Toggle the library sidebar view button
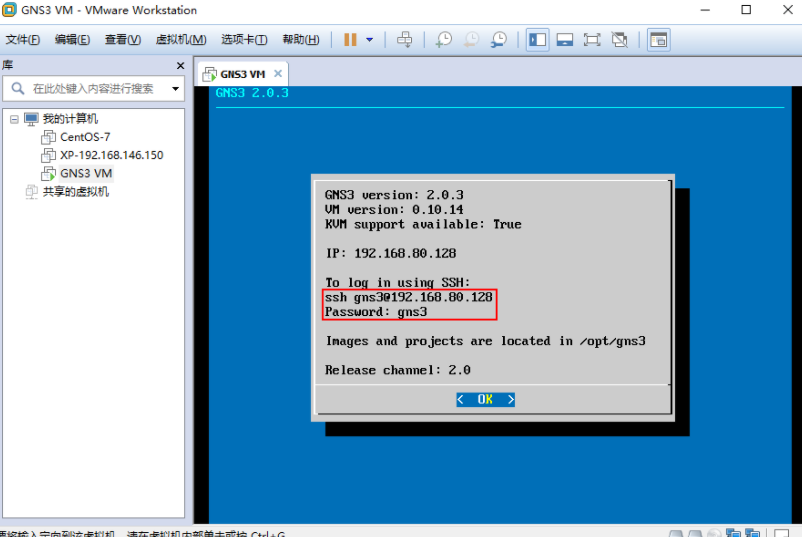This screenshot has height=537, width=802. pyautogui.click(x=538, y=39)
